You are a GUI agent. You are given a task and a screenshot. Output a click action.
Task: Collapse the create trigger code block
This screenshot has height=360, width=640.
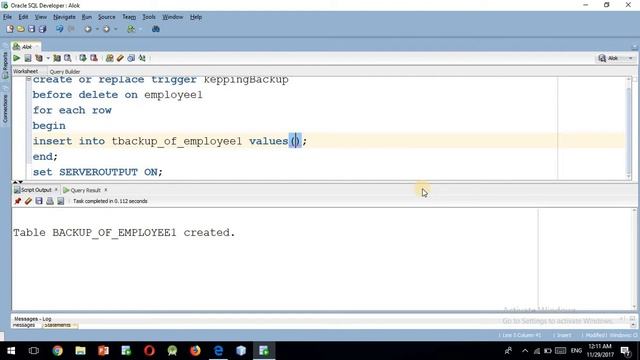click(x=29, y=79)
